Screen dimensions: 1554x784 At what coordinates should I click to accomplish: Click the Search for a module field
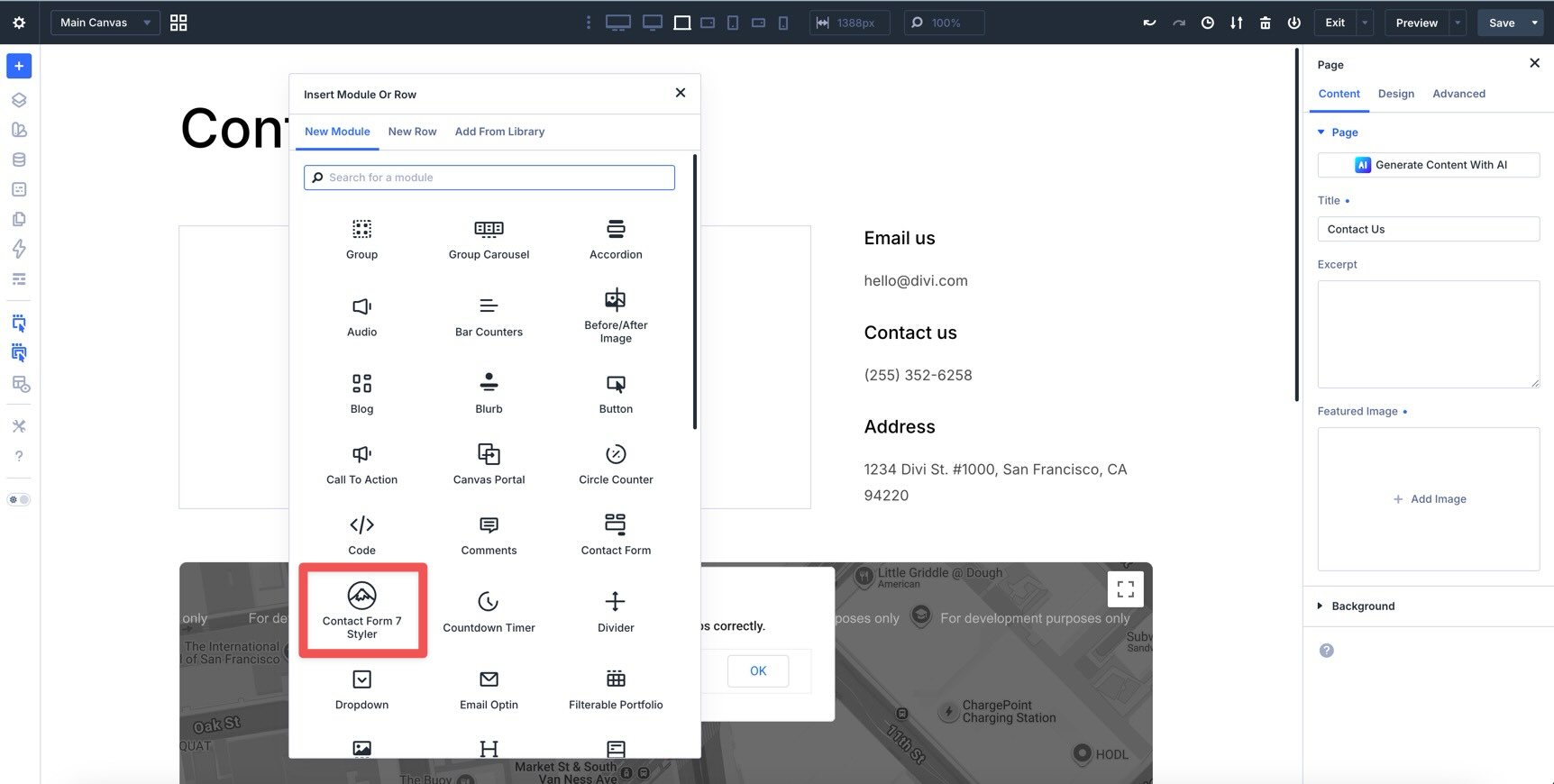pos(489,178)
